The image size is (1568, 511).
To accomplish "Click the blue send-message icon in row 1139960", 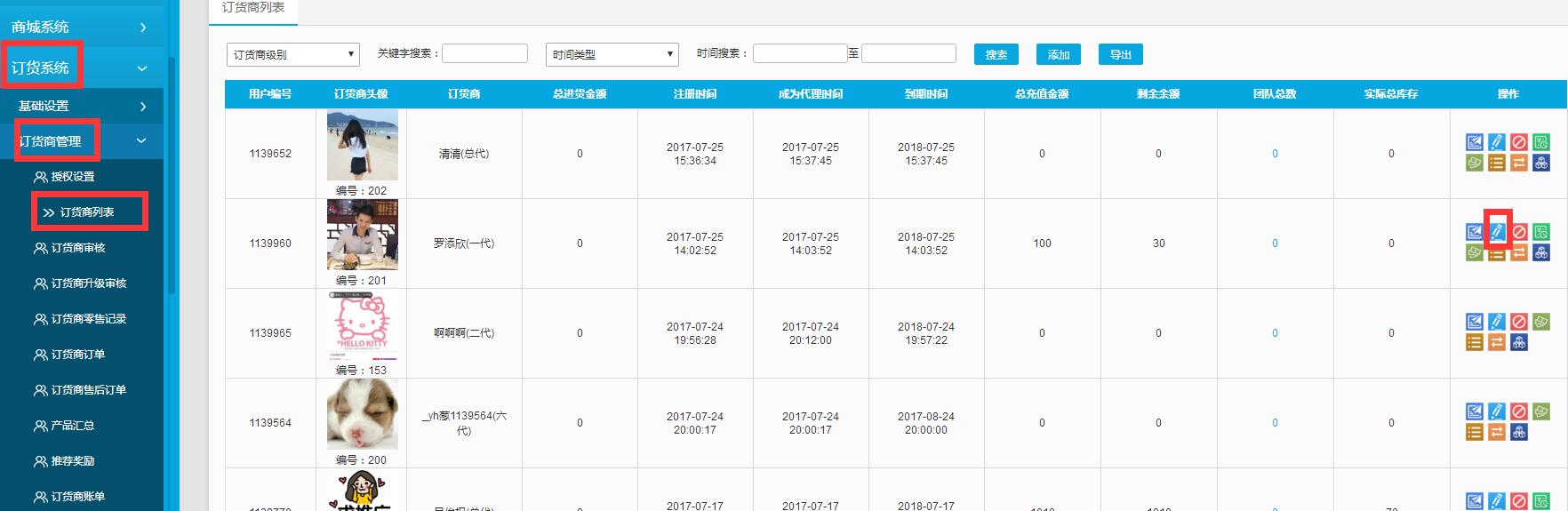I will tap(1475, 232).
